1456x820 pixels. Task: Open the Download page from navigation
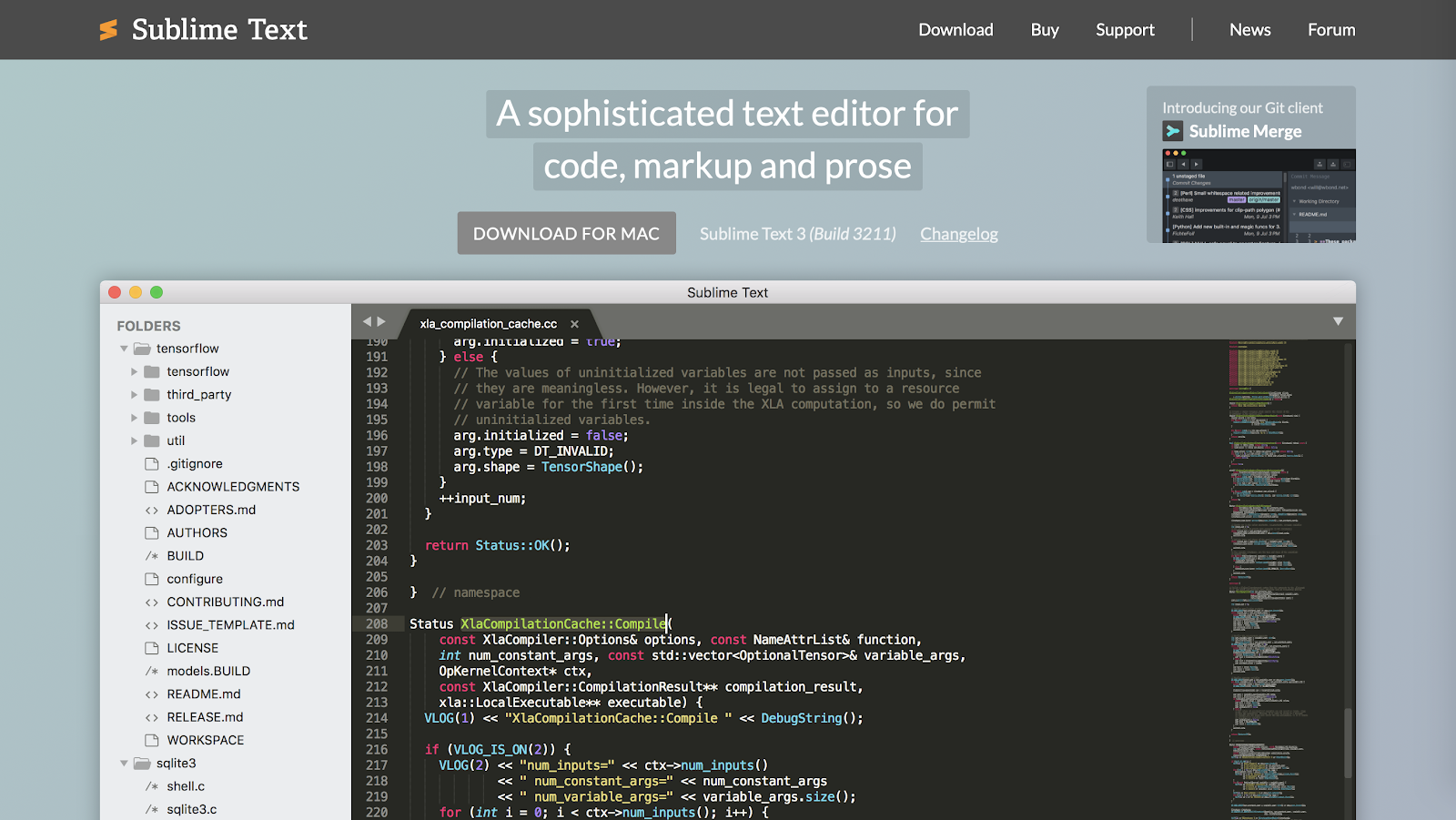click(x=955, y=30)
